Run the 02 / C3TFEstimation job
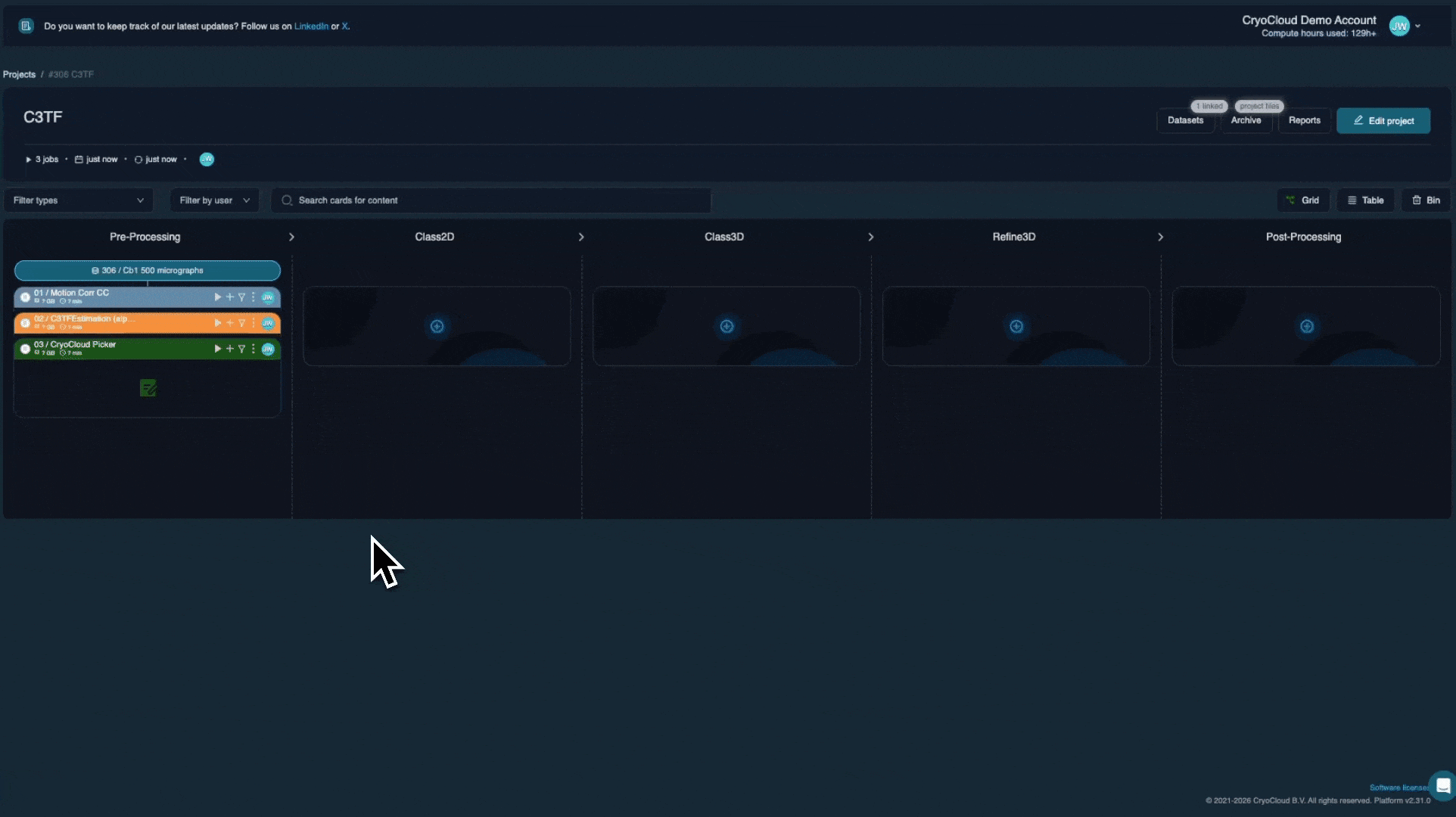Viewport: 1456px width, 817px height. 217,323
